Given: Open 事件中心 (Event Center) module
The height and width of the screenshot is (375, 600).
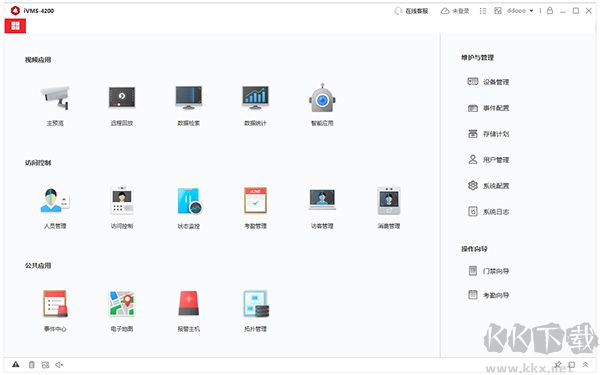Looking at the screenshot, I should [x=55, y=303].
